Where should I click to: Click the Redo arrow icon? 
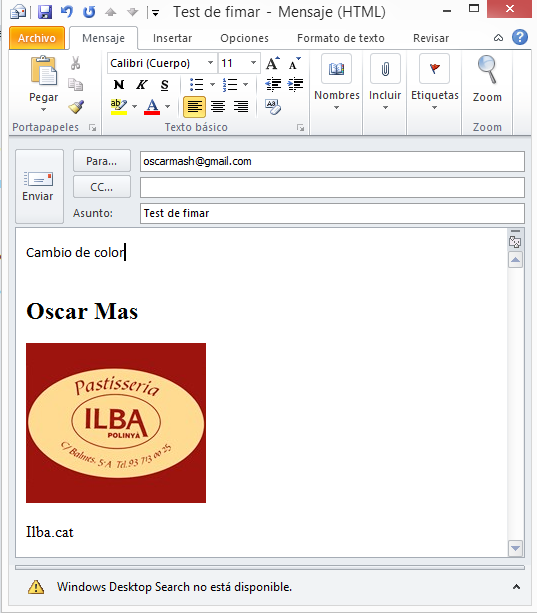(89, 12)
